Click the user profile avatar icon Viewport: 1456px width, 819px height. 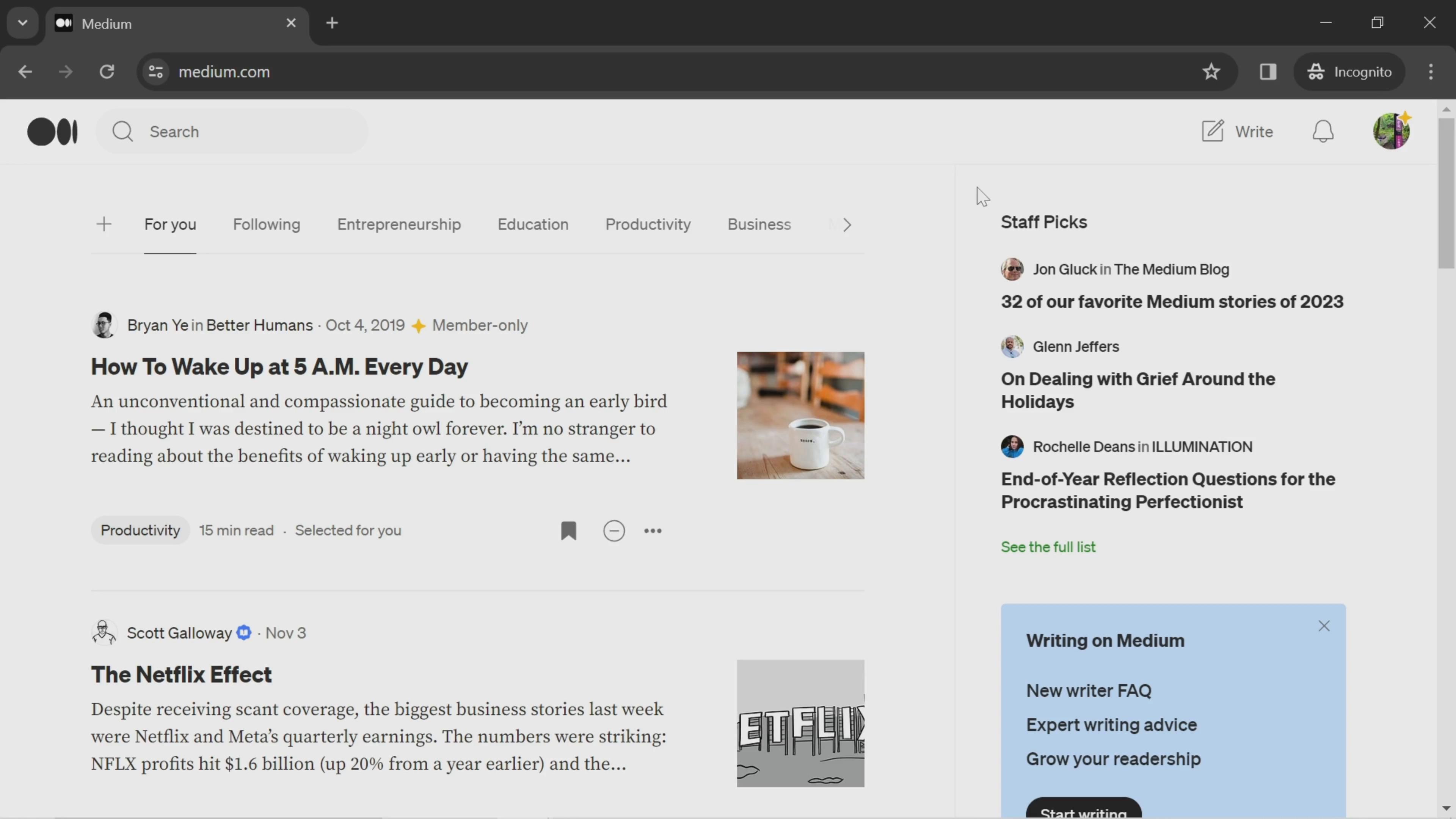point(1392,131)
